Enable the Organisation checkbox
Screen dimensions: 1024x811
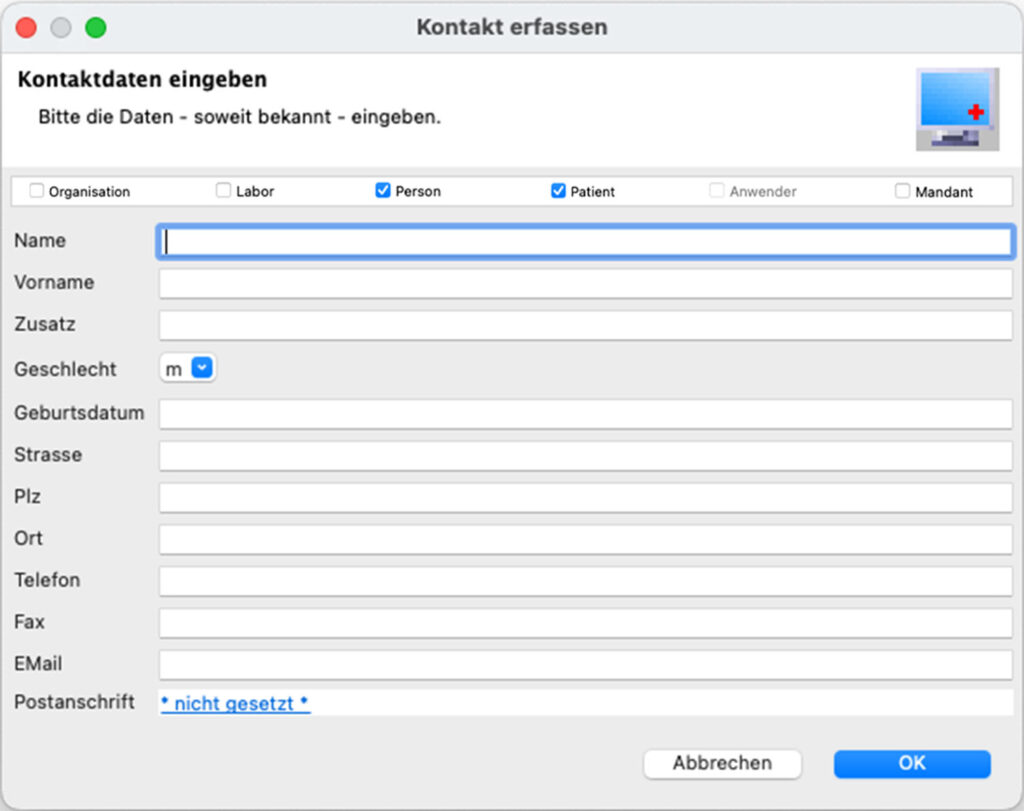(x=37, y=191)
